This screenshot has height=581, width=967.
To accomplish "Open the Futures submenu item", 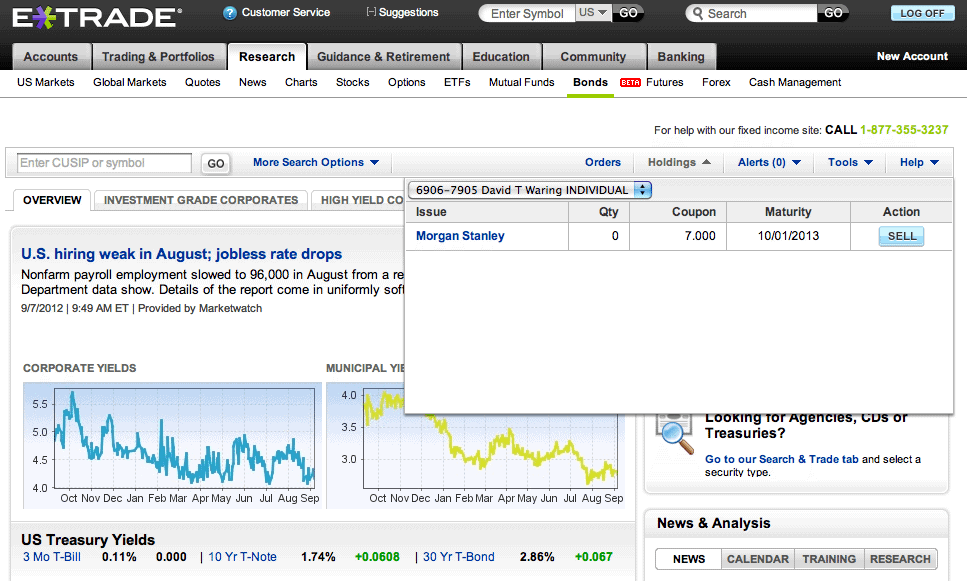I will (665, 83).
